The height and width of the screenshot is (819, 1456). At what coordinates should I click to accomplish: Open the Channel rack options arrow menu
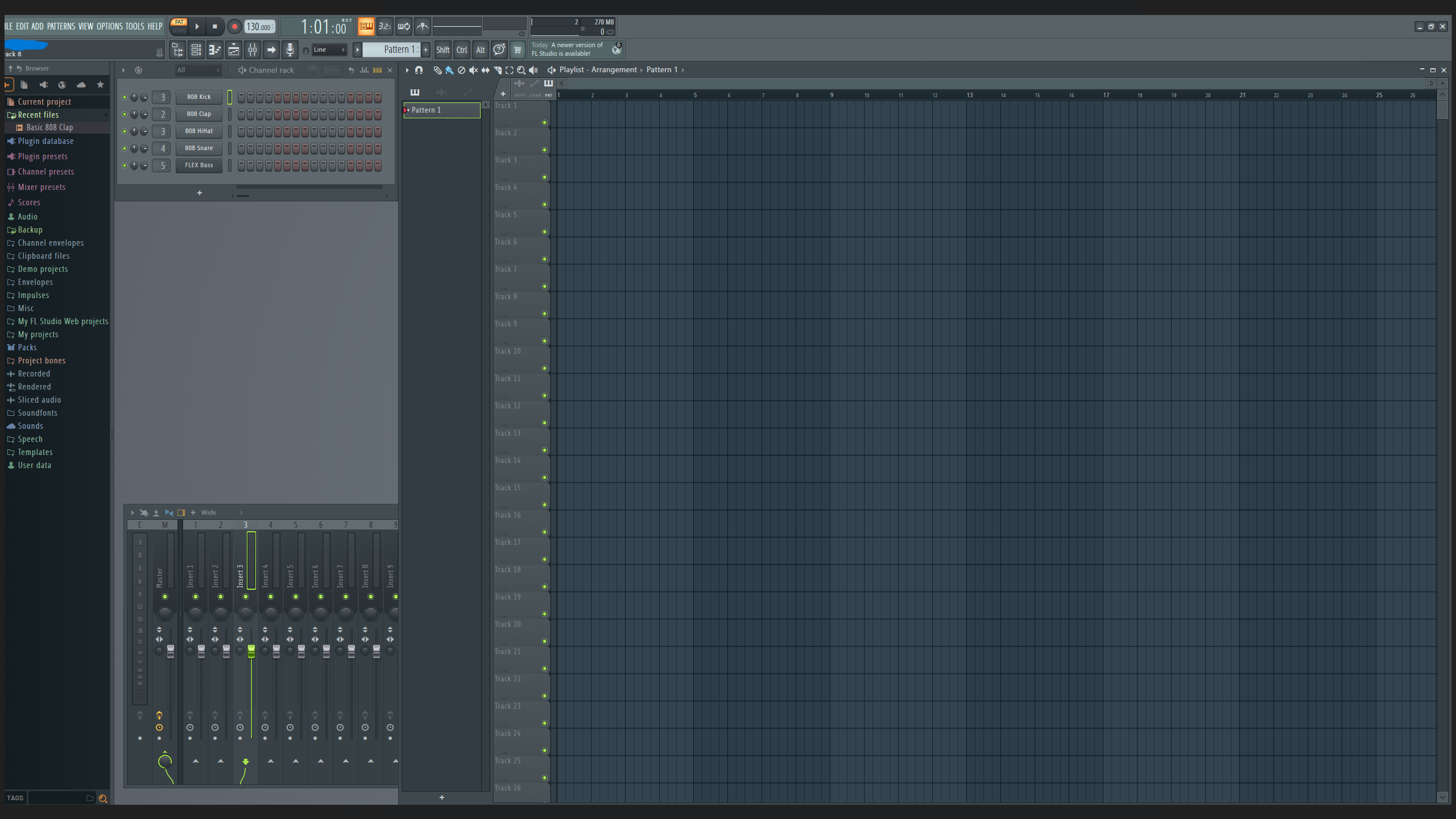[x=123, y=70]
